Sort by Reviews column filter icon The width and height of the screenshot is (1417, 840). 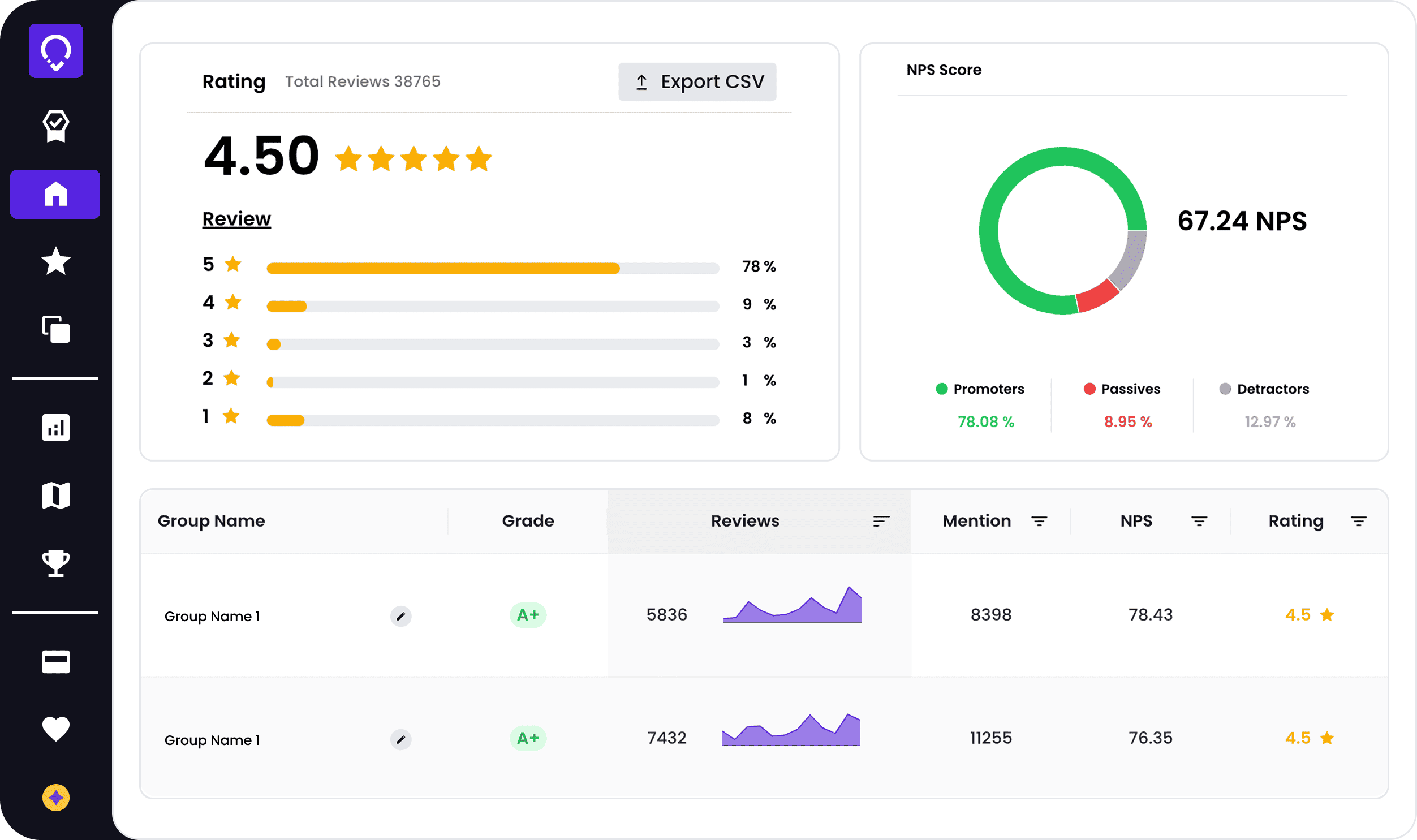tap(881, 521)
